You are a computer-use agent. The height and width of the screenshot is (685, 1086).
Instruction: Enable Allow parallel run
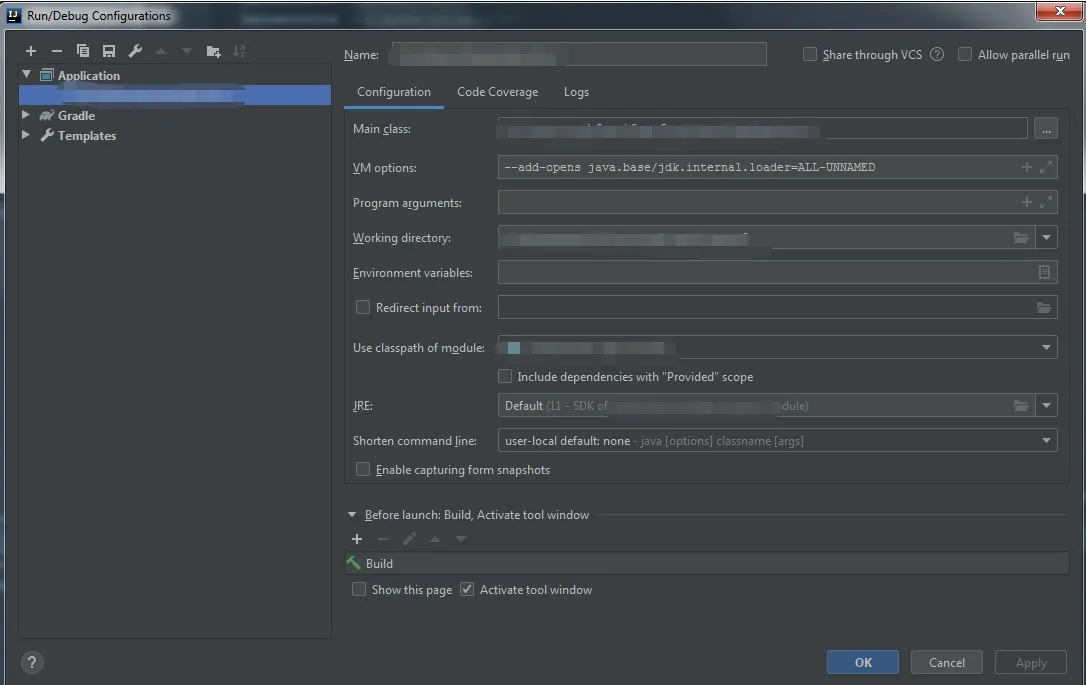(964, 54)
